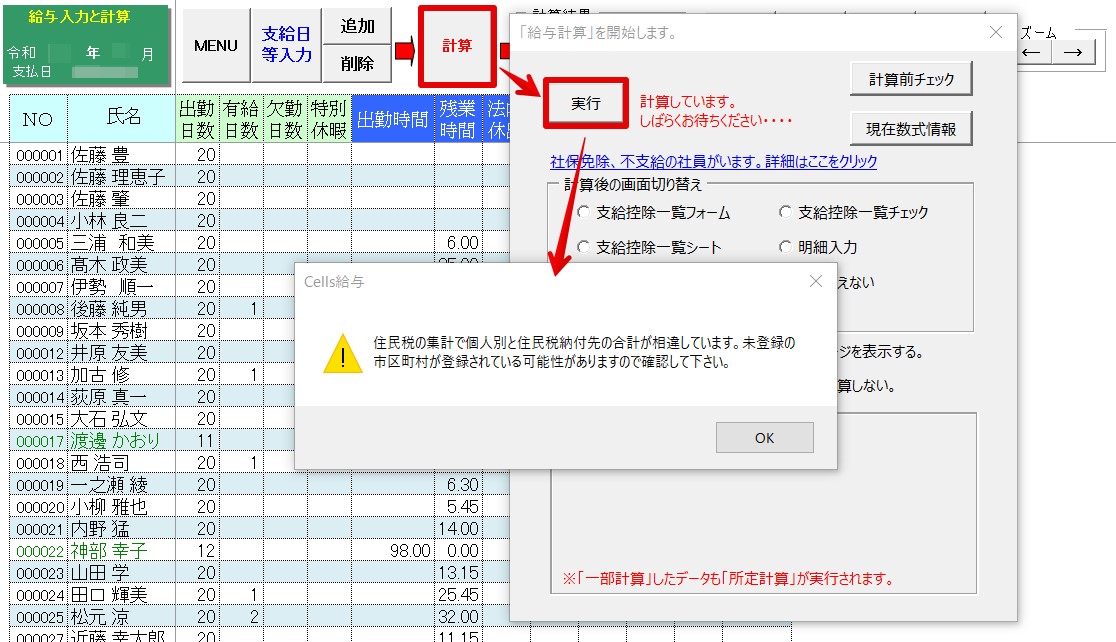
Task: Open the 社保免除 details link
Action: 713,161
